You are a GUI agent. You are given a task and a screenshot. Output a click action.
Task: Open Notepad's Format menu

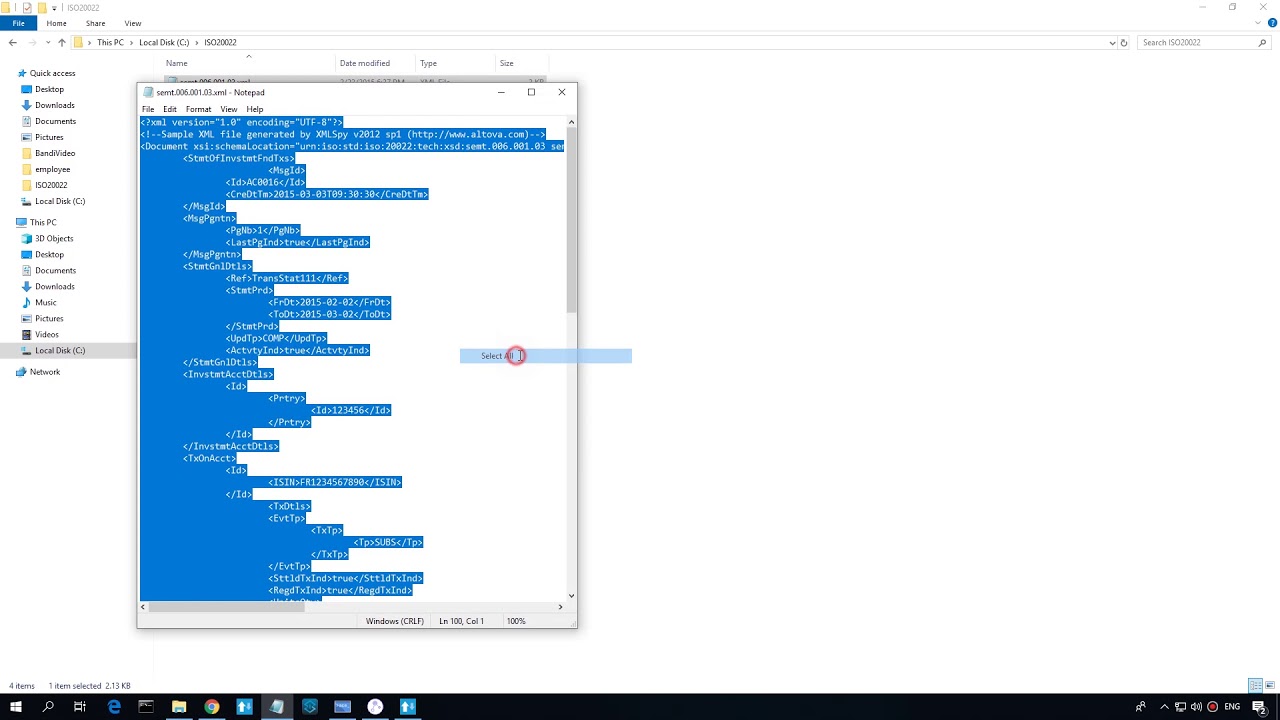click(x=198, y=109)
